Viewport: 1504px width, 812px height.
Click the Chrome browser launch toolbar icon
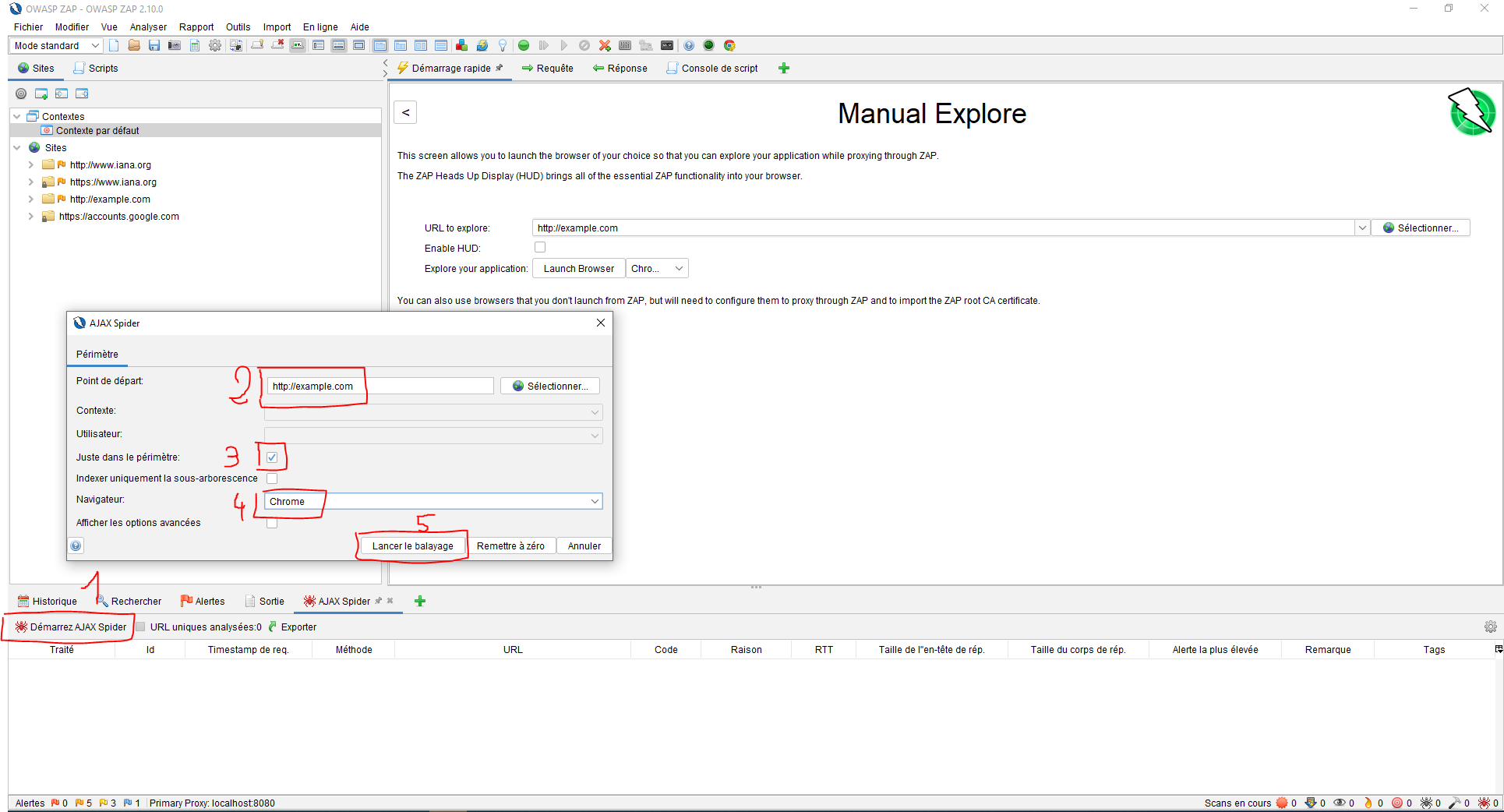(x=729, y=45)
